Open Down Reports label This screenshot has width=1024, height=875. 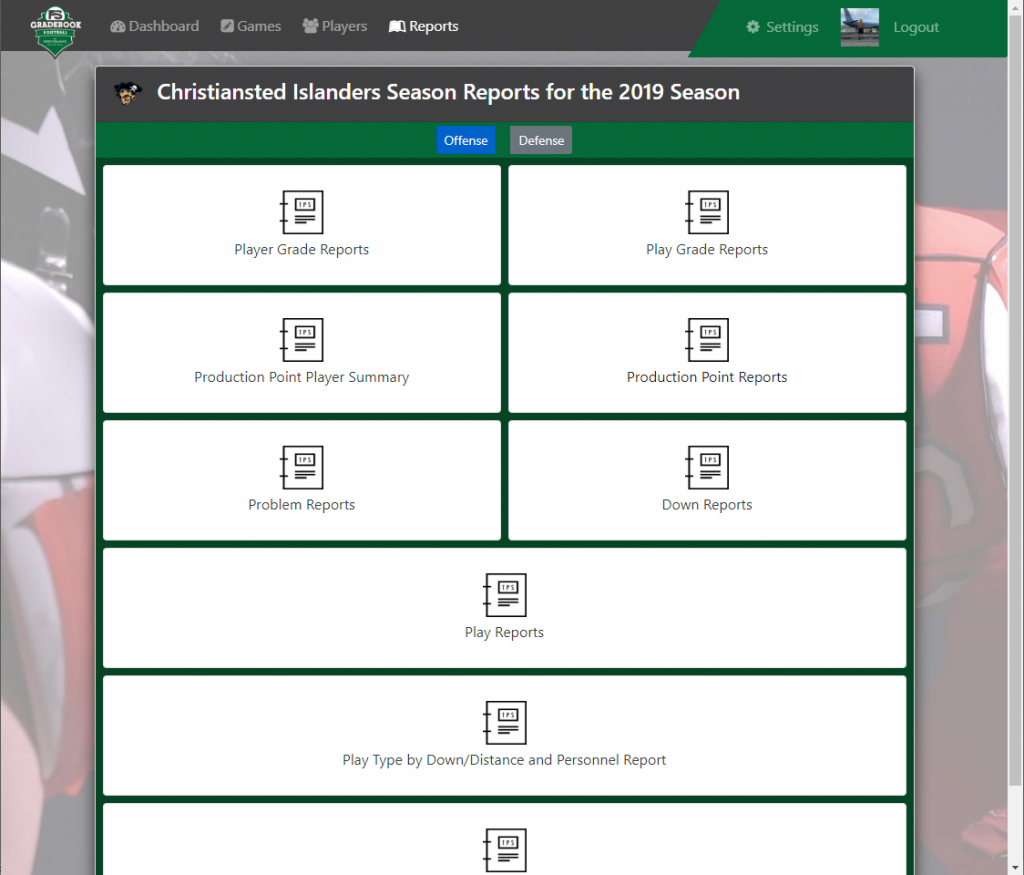(707, 505)
